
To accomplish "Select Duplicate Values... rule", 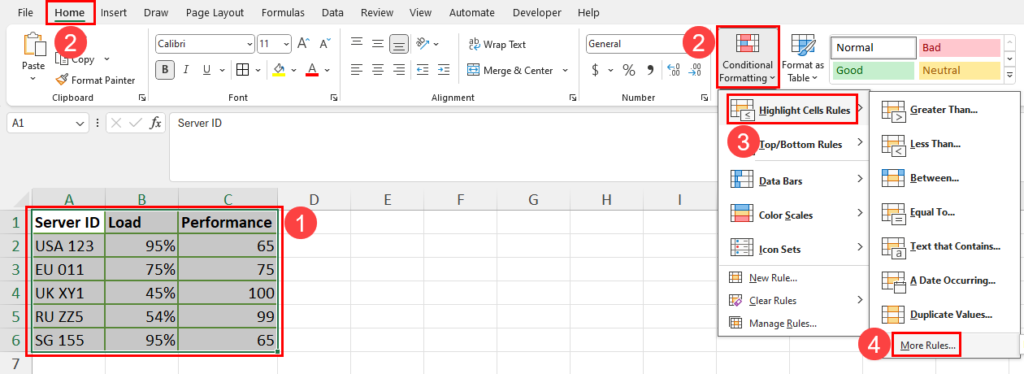I will (x=944, y=315).
